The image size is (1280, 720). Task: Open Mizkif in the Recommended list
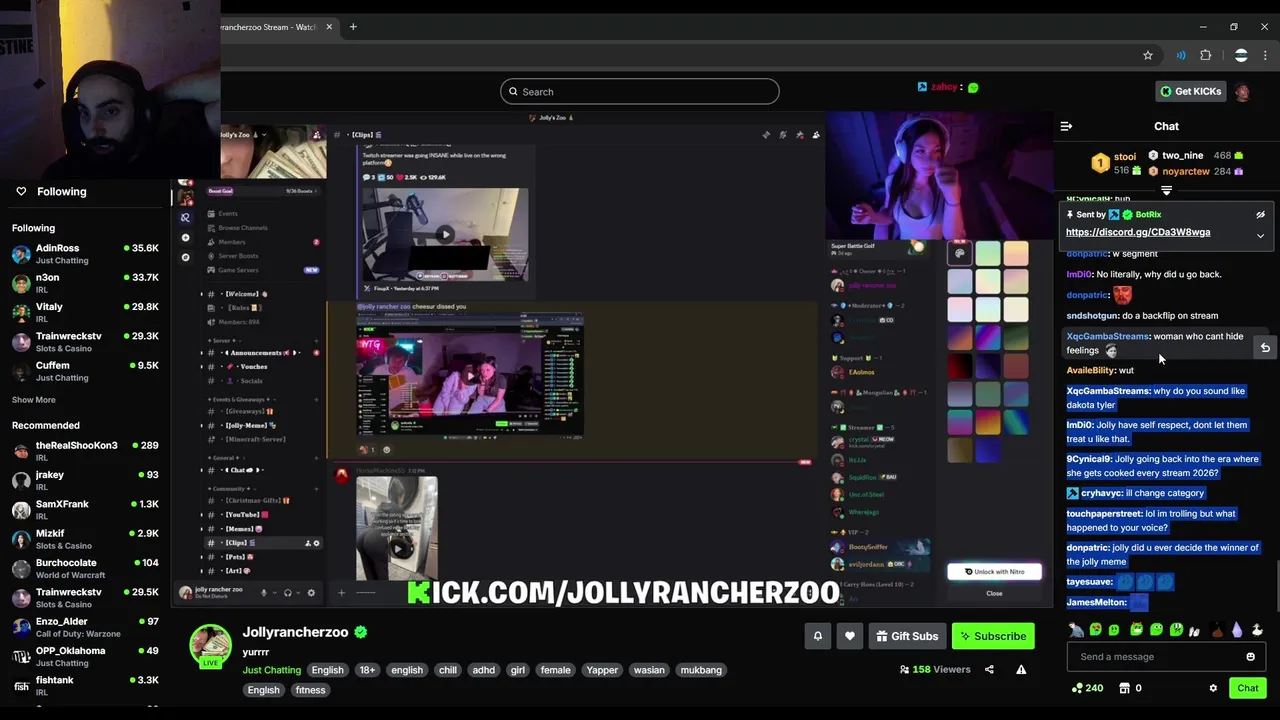click(x=85, y=539)
